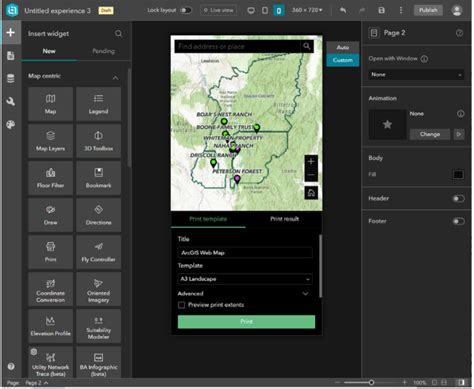Screen dimensions: 474x389
Task: Click the undo arrow in top toolbar
Action: pos(343,10)
